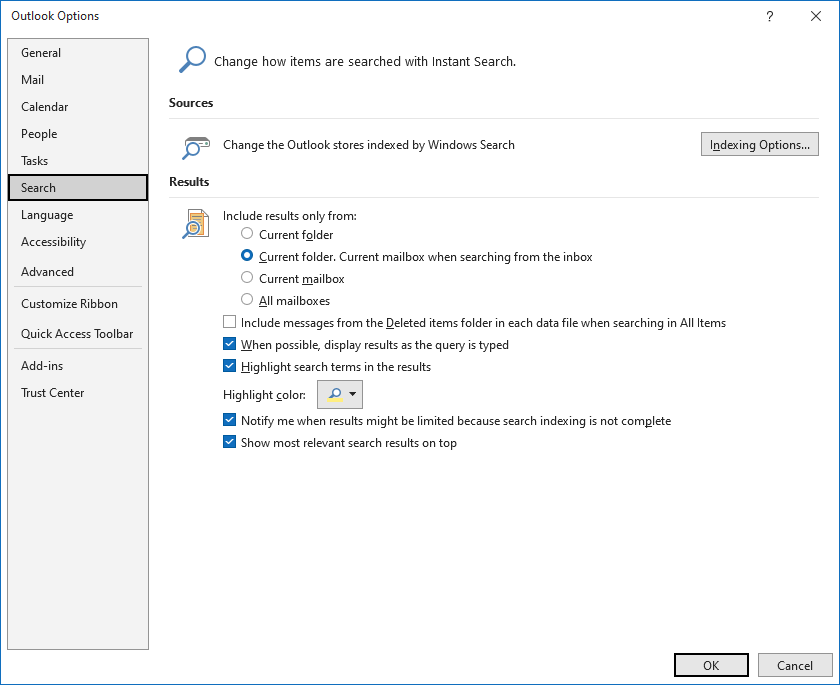The image size is (840, 685).
Task: Click the Results document search icon
Action: [196, 224]
